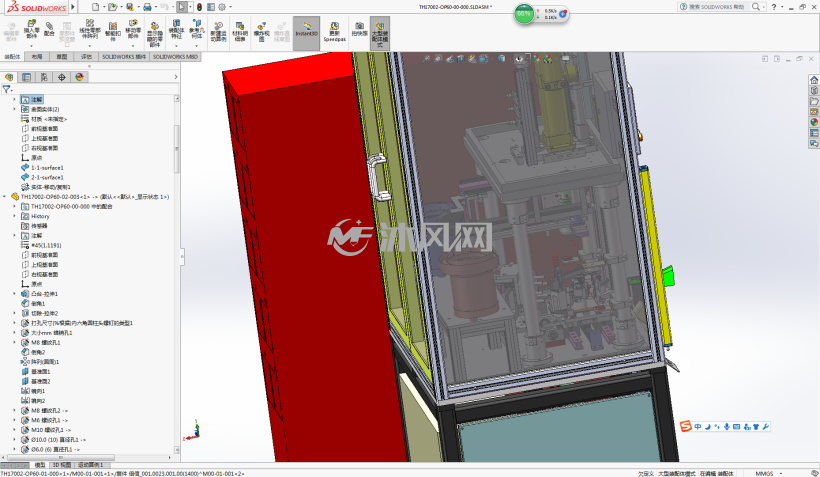Open SOLIDWORKS Resources home icon
This screenshot has height=477, width=820.
click(814, 80)
